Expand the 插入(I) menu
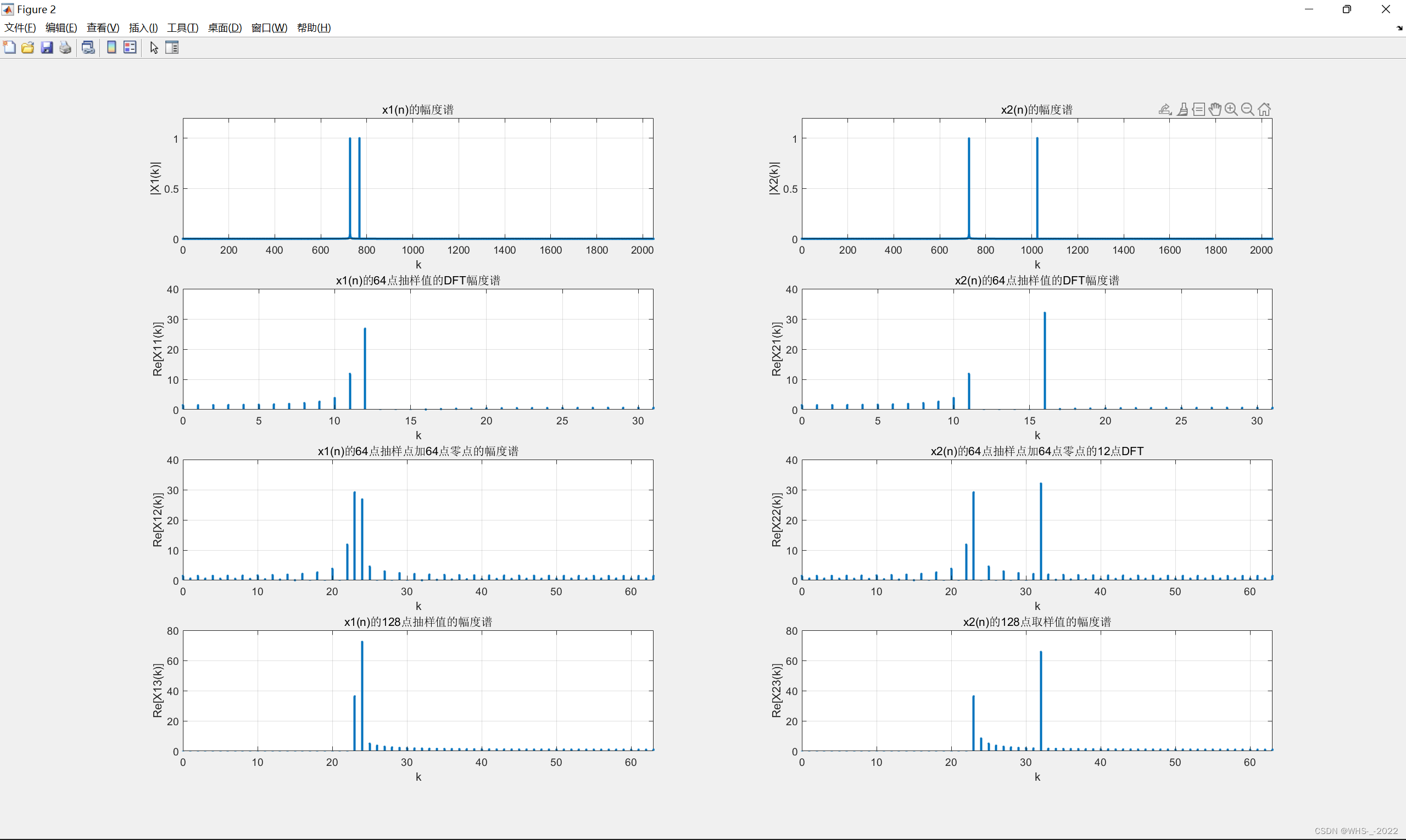 coord(143,28)
